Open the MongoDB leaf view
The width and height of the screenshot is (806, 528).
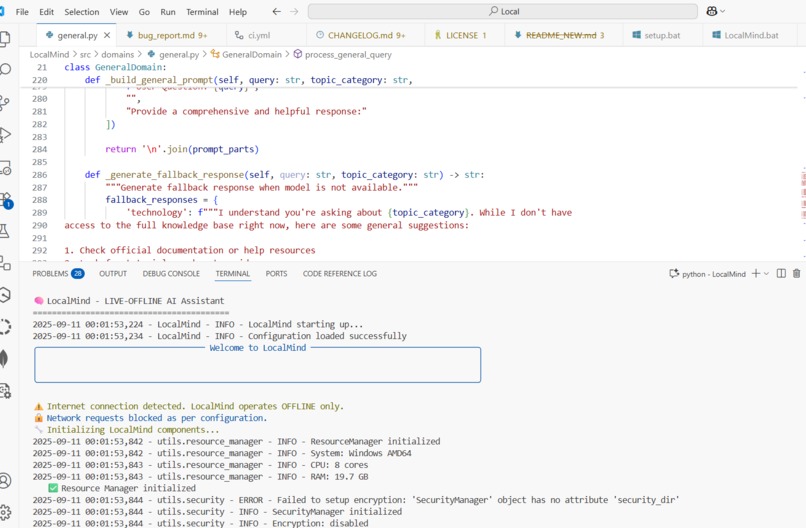(4, 358)
